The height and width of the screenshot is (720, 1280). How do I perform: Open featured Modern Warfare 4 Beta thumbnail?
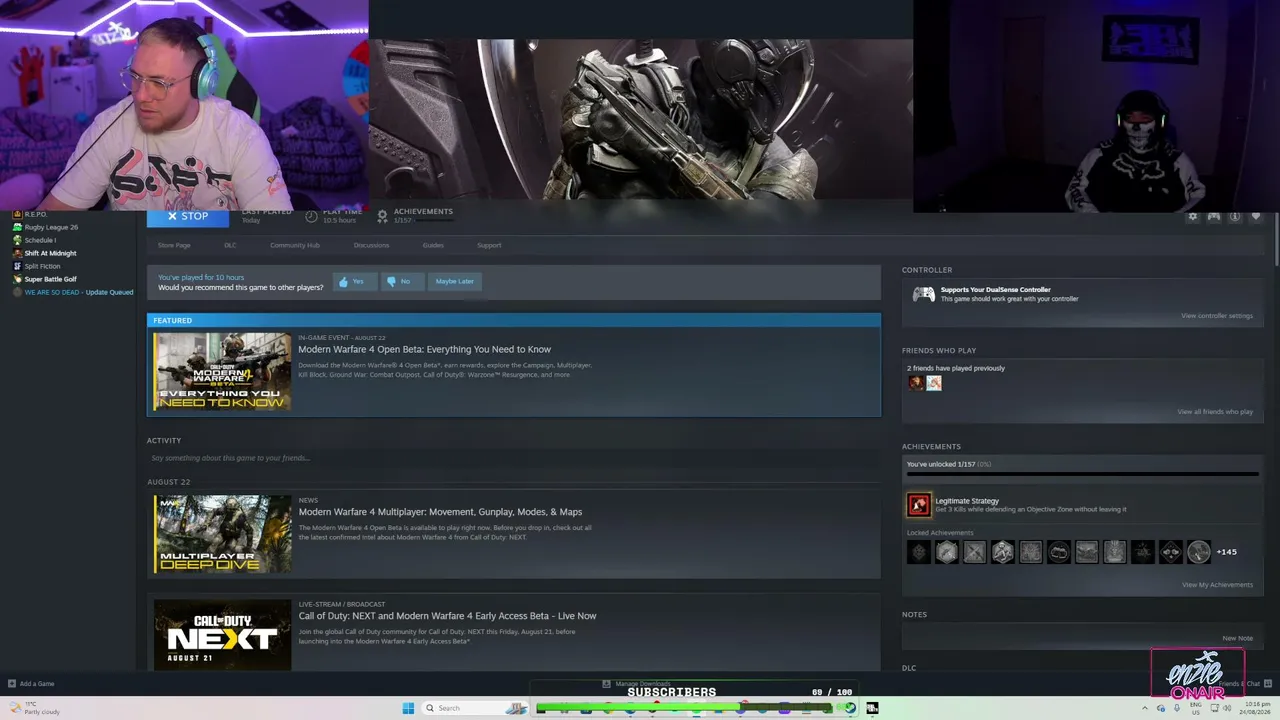coord(222,371)
